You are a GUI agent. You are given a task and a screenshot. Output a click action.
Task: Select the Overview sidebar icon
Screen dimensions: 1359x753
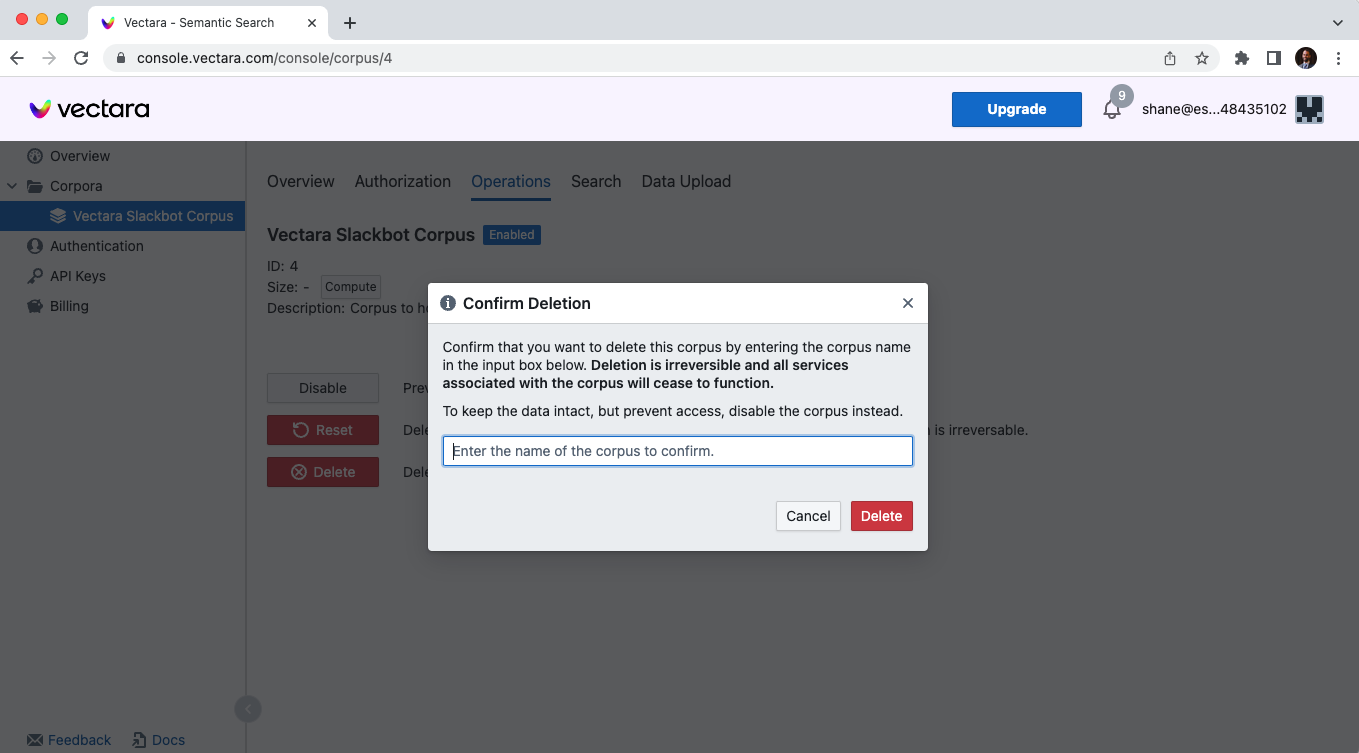coord(34,156)
